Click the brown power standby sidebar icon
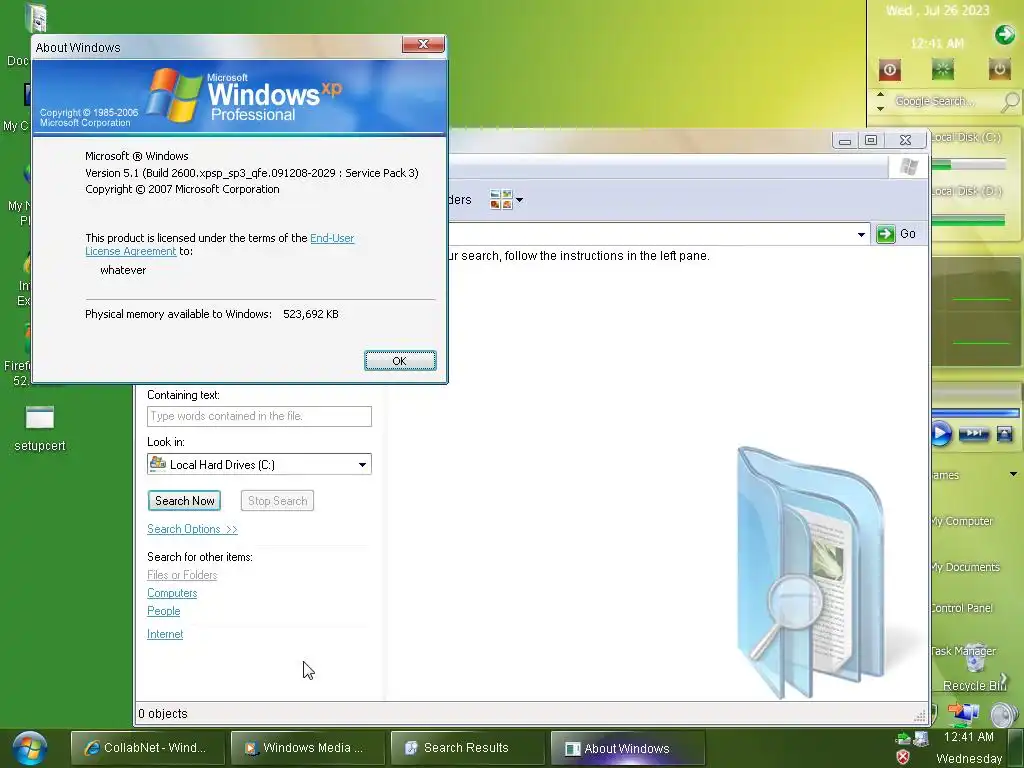The image size is (1024, 768). point(999,69)
